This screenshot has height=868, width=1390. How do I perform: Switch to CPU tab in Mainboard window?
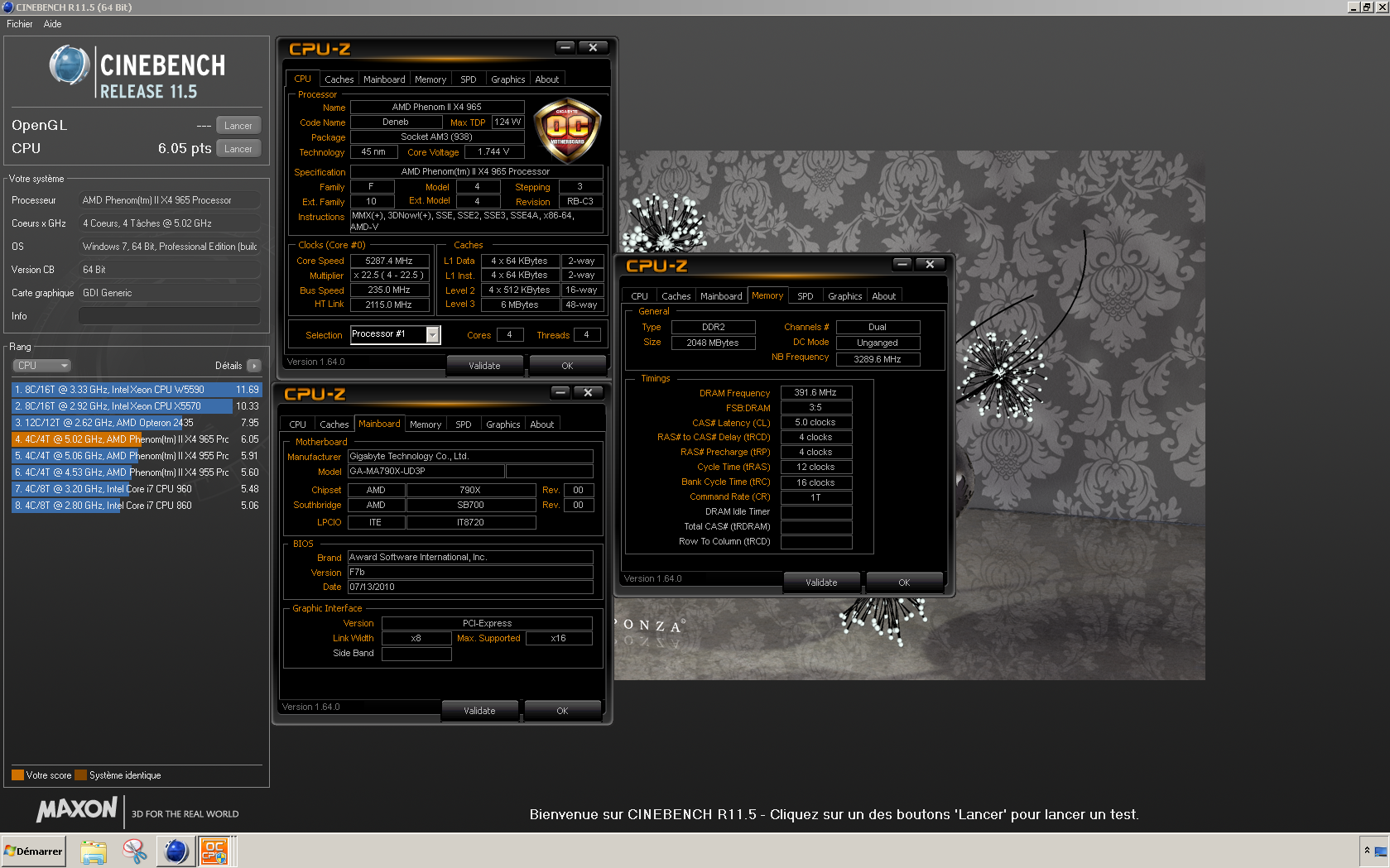297,424
